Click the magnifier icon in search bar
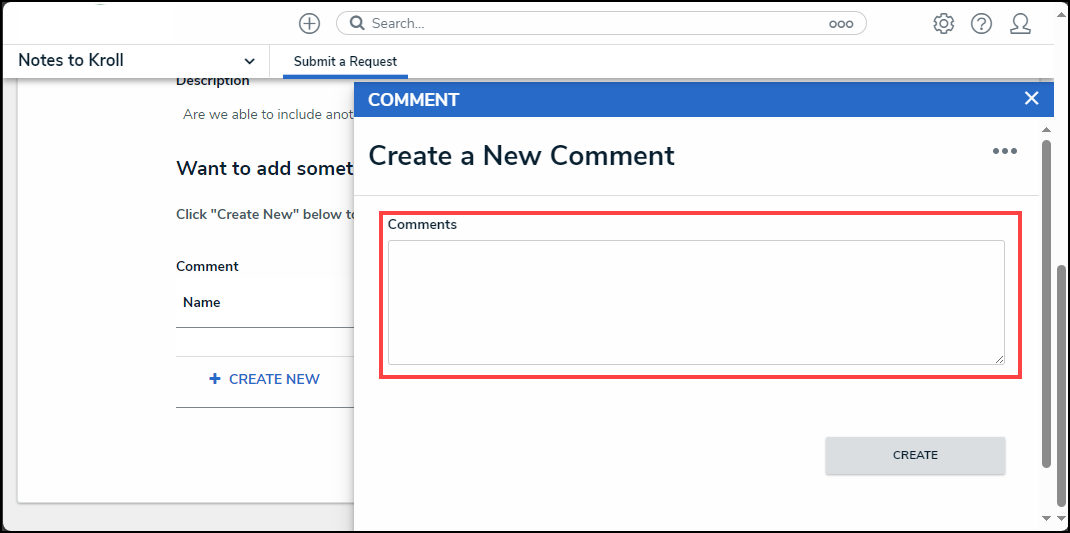 tap(358, 23)
